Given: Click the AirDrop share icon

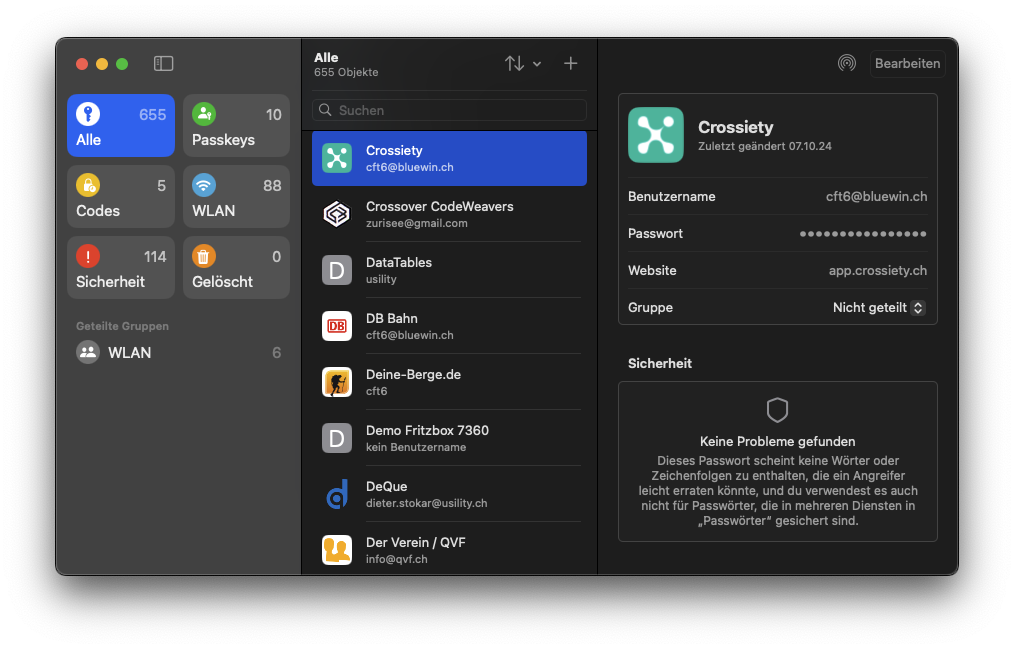Looking at the screenshot, I should pyautogui.click(x=847, y=63).
